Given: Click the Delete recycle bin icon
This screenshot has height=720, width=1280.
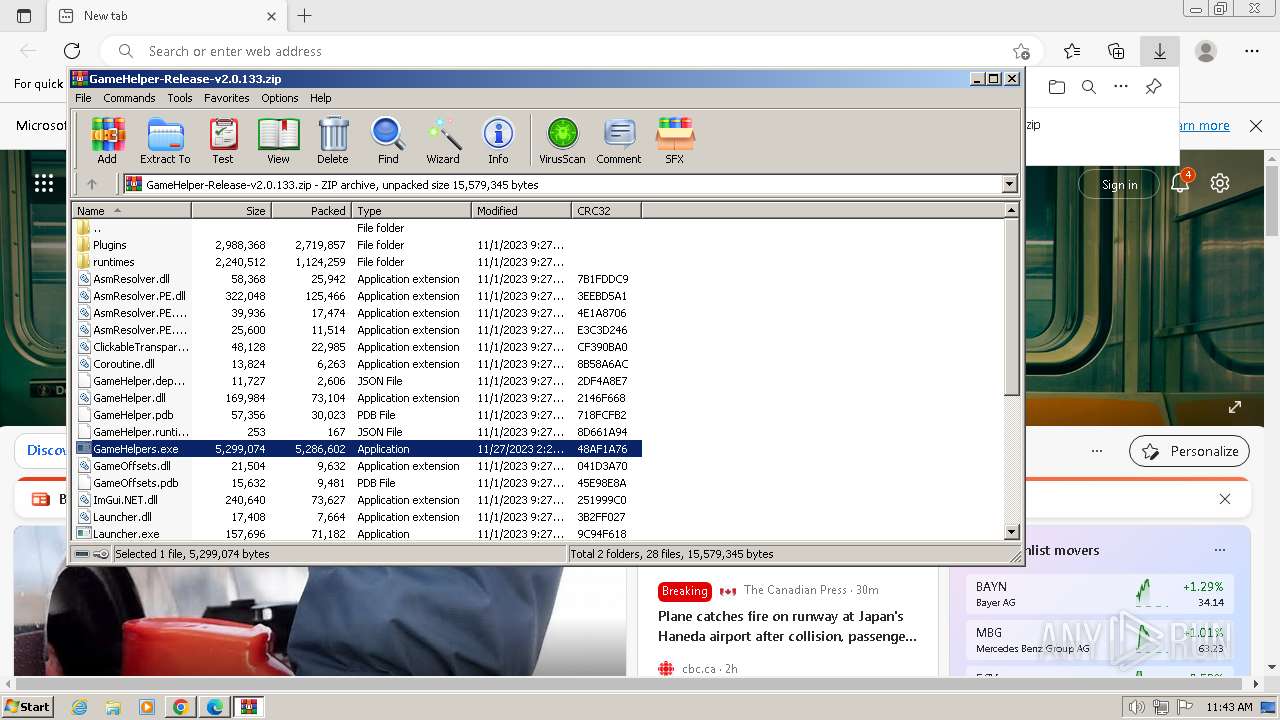Looking at the screenshot, I should 333,140.
